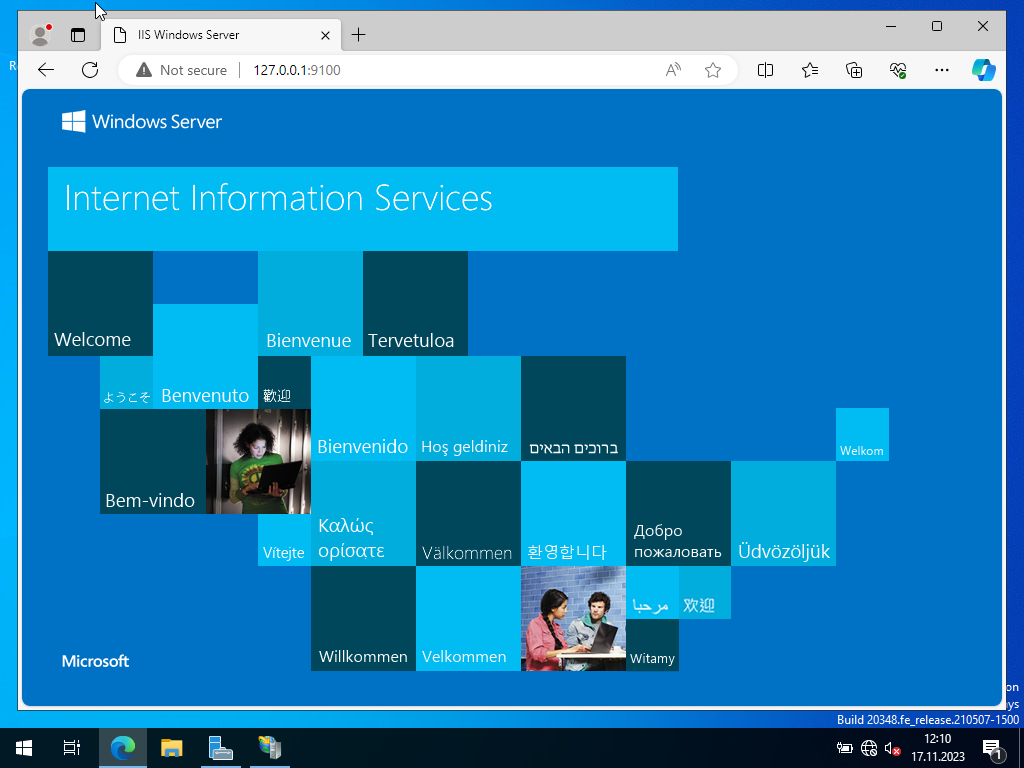Click the Καλώς ορίσατε tile
Image resolution: width=1024 pixels, height=768 pixels.
click(363, 514)
